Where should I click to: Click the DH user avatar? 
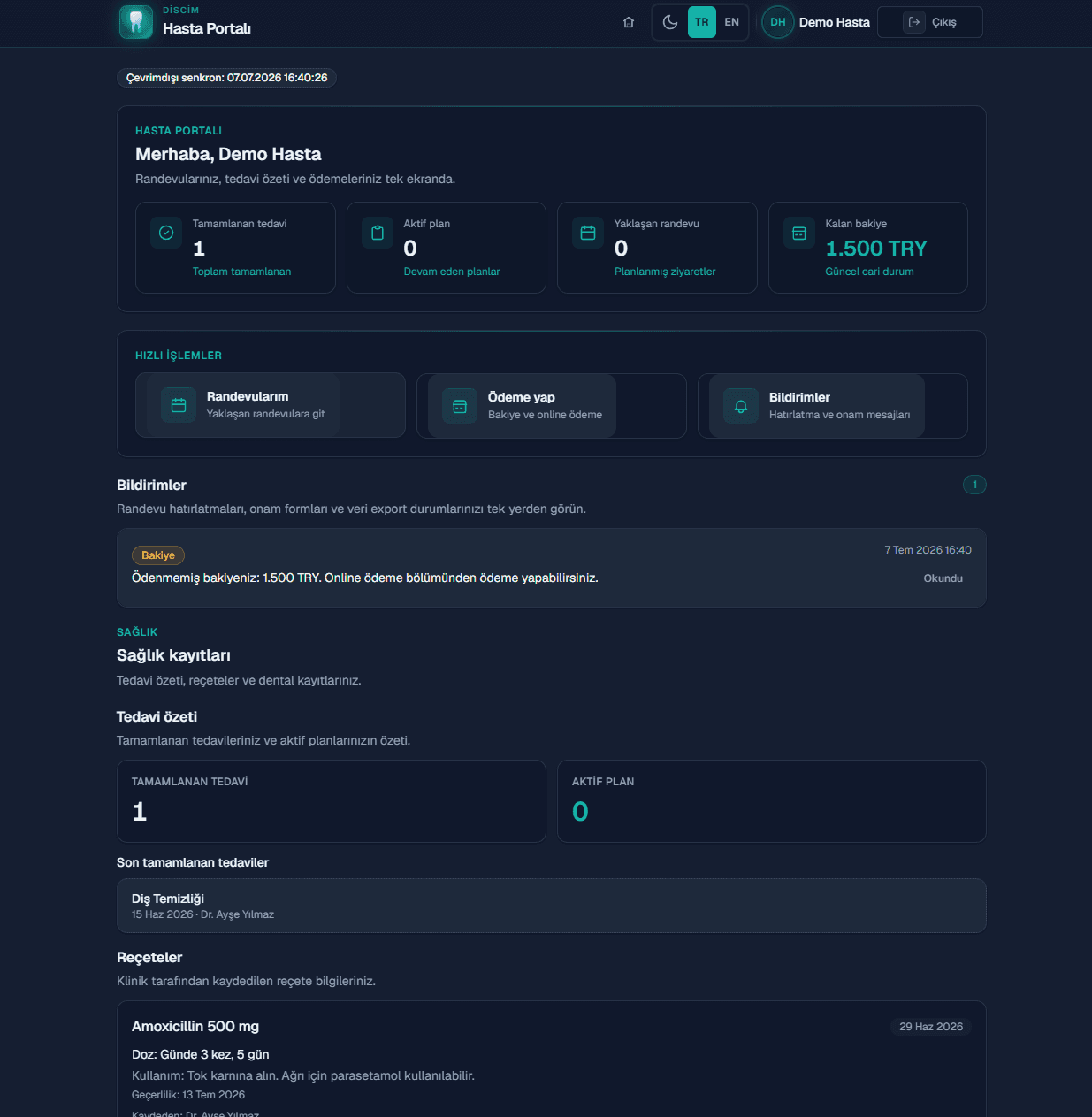[778, 22]
